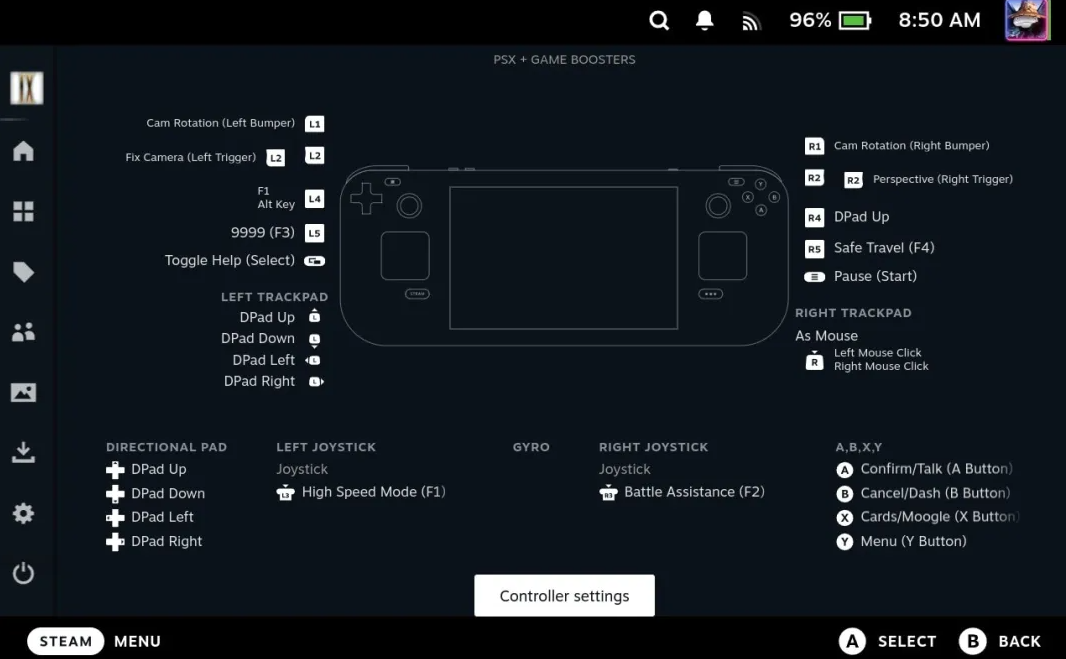Go to Home in sidebar
This screenshot has height=659, width=1066.
pos(23,151)
